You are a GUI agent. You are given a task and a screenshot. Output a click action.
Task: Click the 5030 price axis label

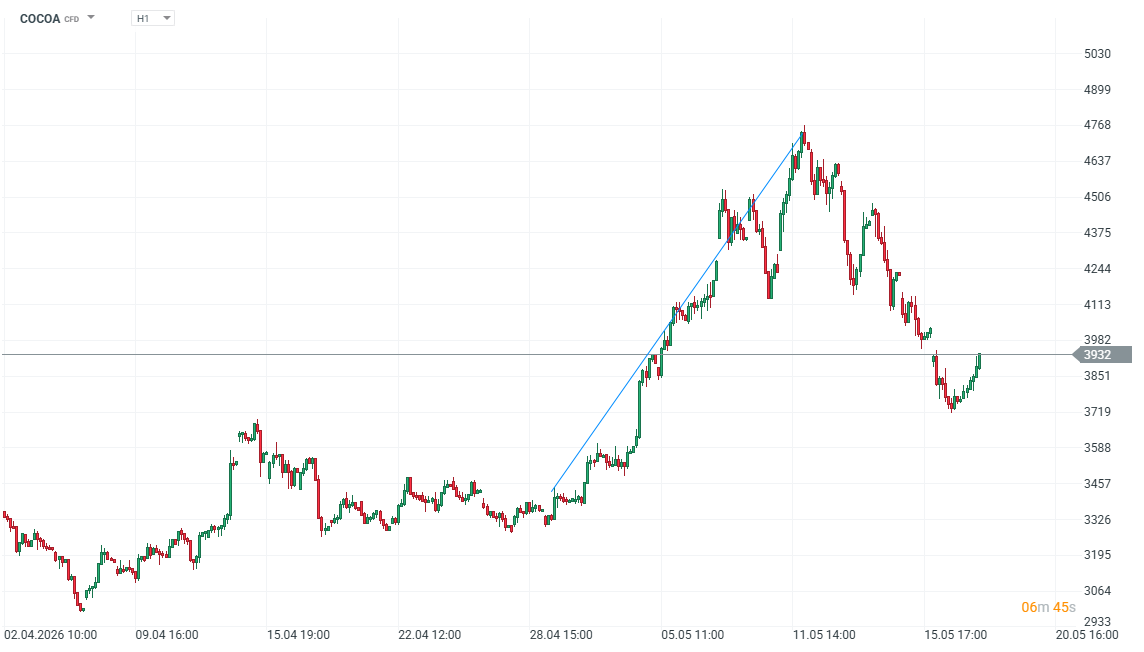point(1097,54)
